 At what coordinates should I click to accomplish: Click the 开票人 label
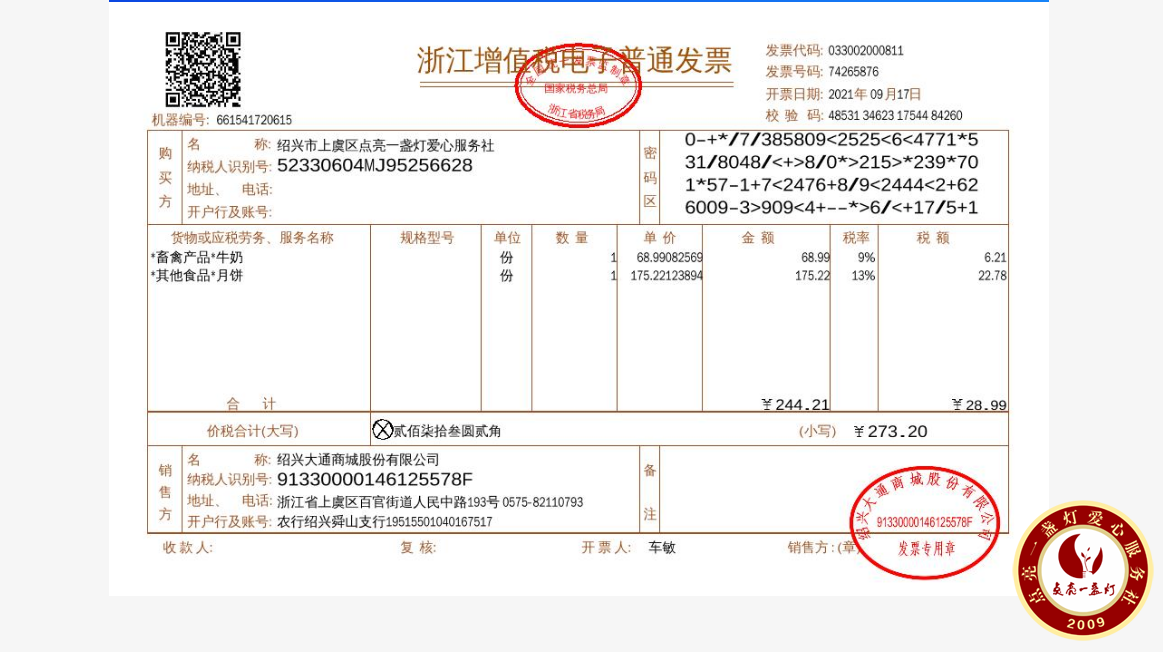(606, 547)
